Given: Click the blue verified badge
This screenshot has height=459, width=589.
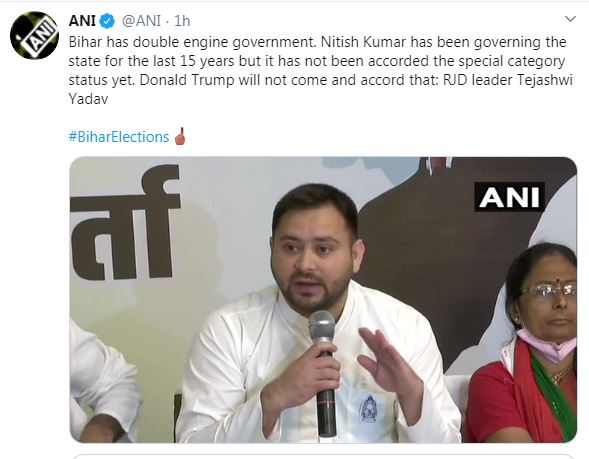Looking at the screenshot, I should 107,21.
